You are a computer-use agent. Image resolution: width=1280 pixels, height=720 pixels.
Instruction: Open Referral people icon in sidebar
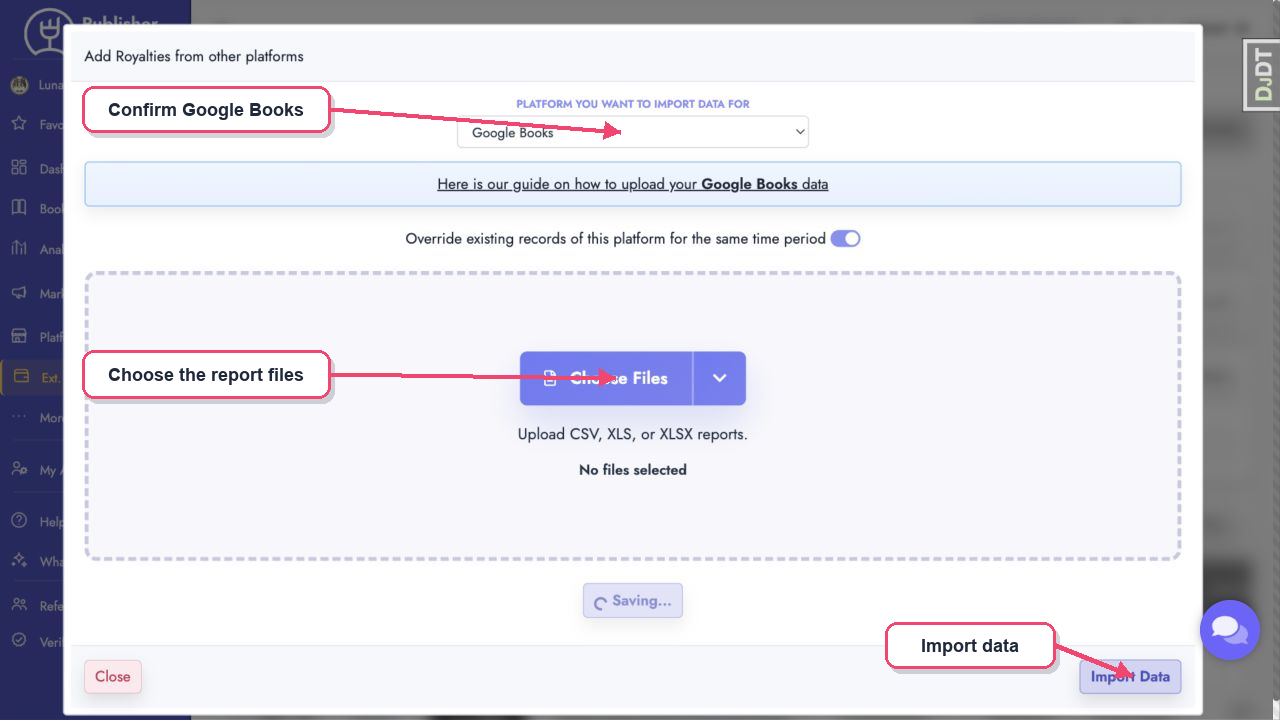pos(19,605)
